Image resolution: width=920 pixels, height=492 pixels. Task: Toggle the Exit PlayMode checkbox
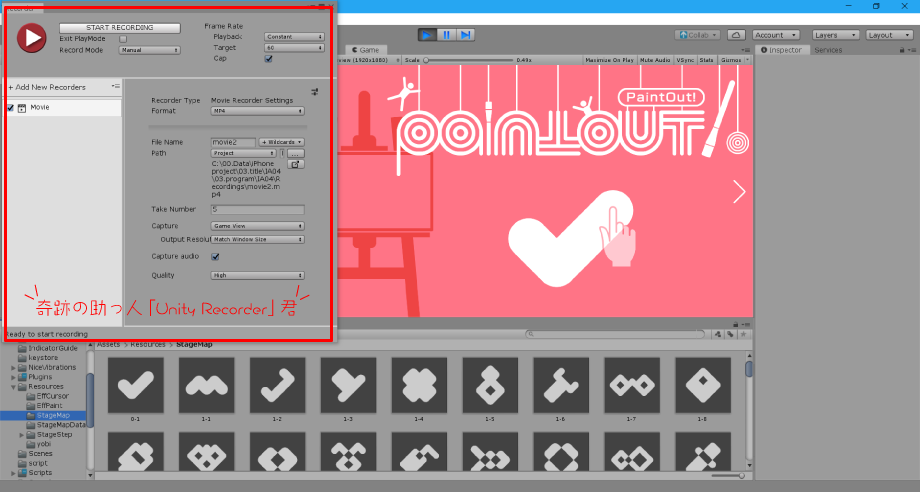[123, 38]
